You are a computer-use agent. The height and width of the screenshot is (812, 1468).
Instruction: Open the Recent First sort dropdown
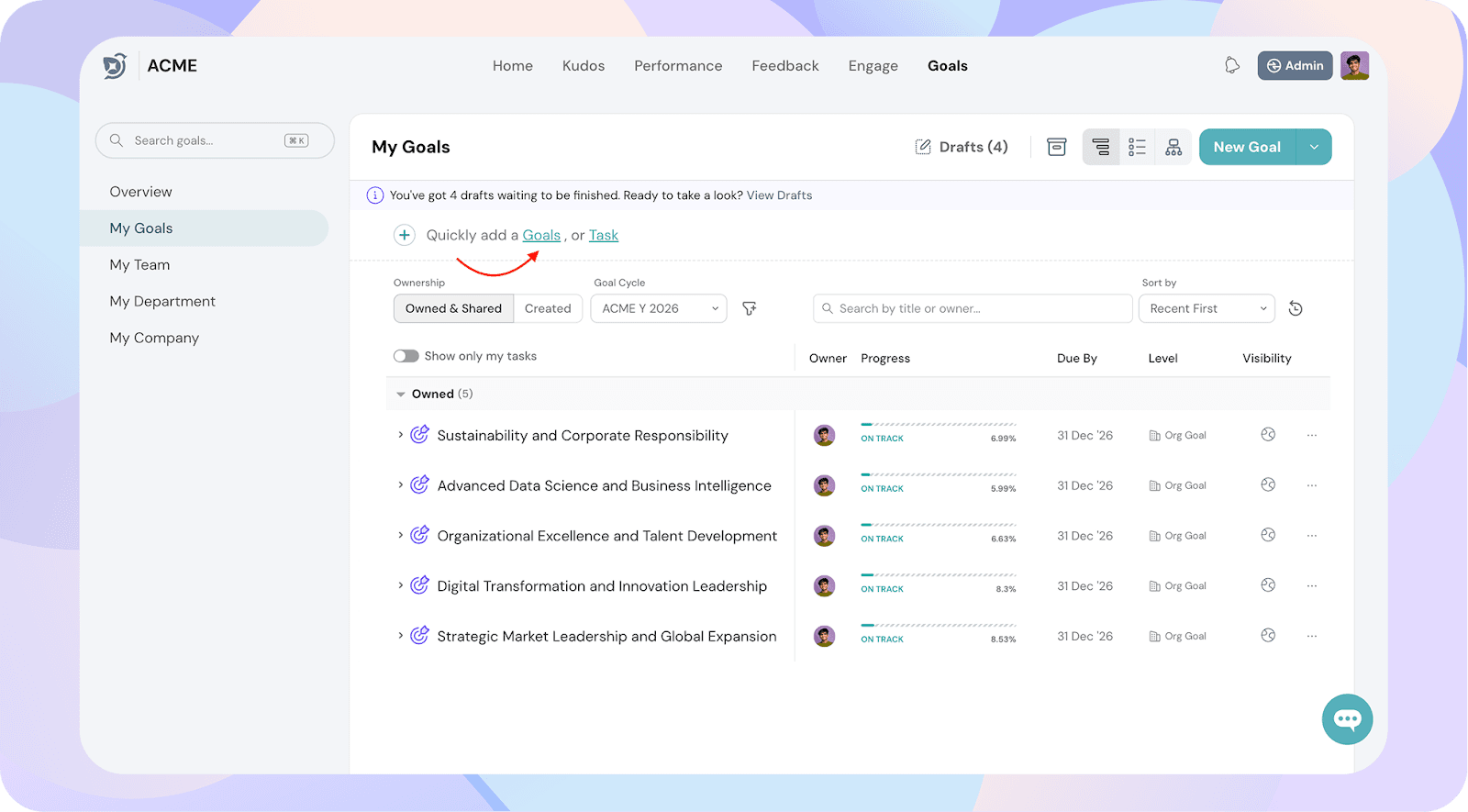1207,309
